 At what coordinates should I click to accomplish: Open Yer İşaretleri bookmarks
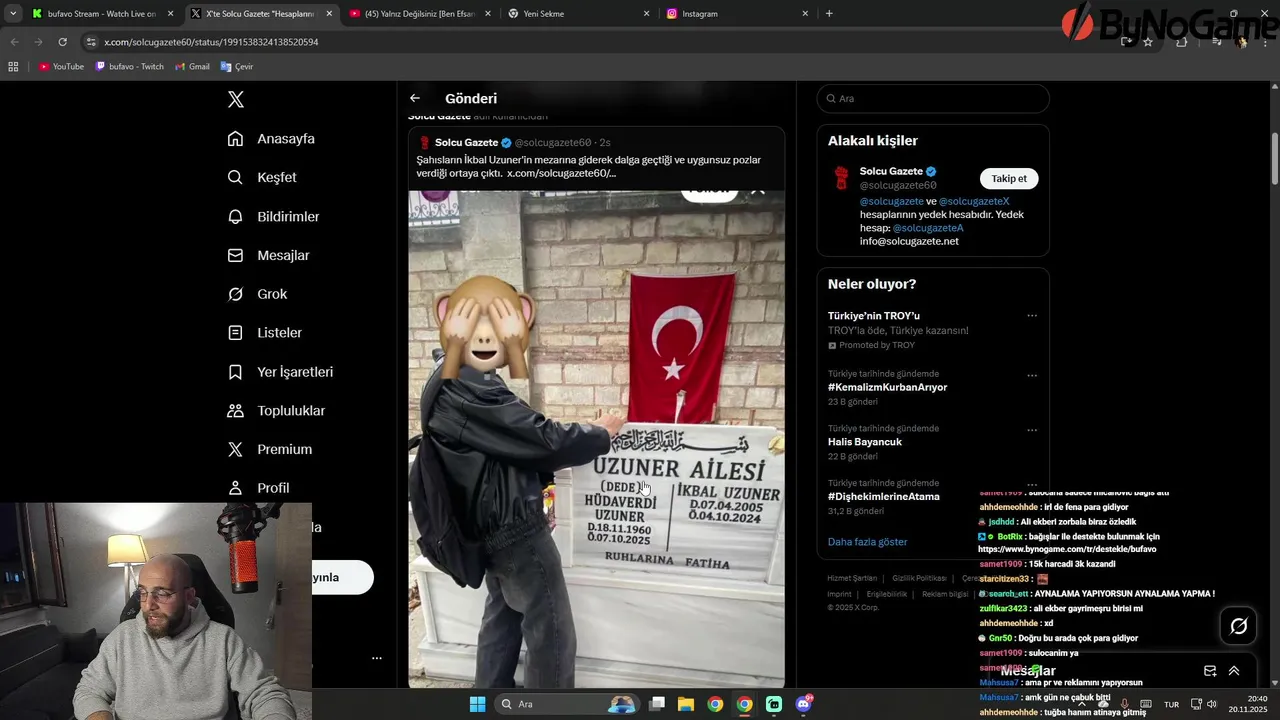coord(280,372)
